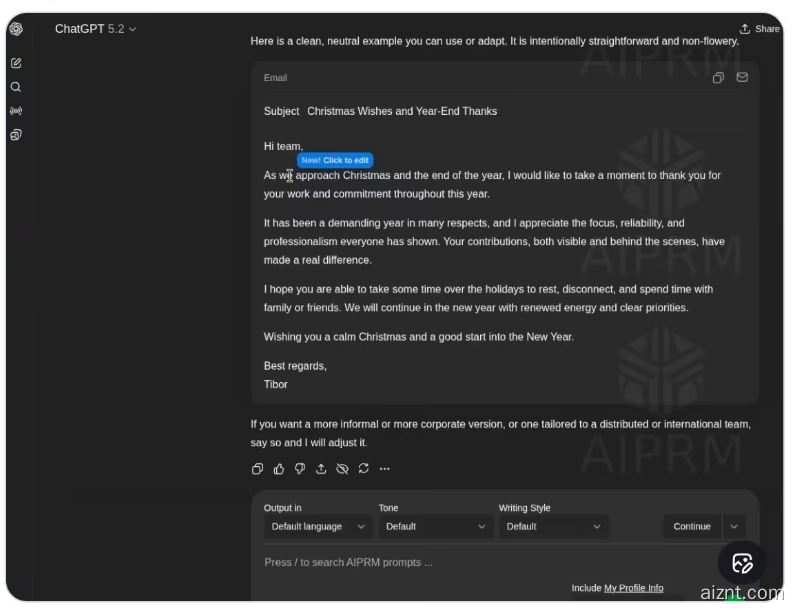Toggle the crossed-out eye icon below the response
Viewport: 794px width, 610px height.
(342, 469)
